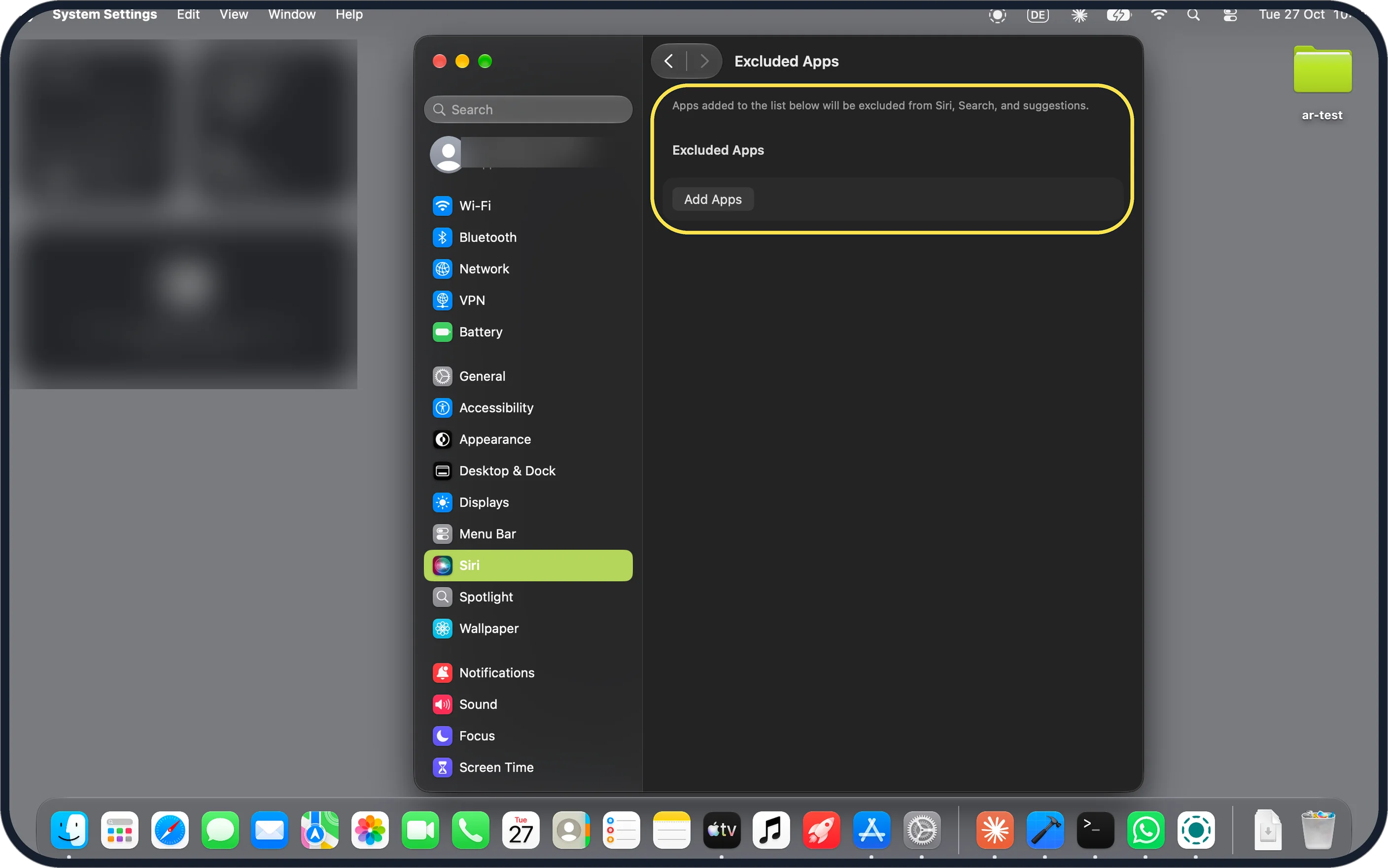Open Wi-Fi settings in sidebar
This screenshot has height=868, width=1388.
(528, 205)
